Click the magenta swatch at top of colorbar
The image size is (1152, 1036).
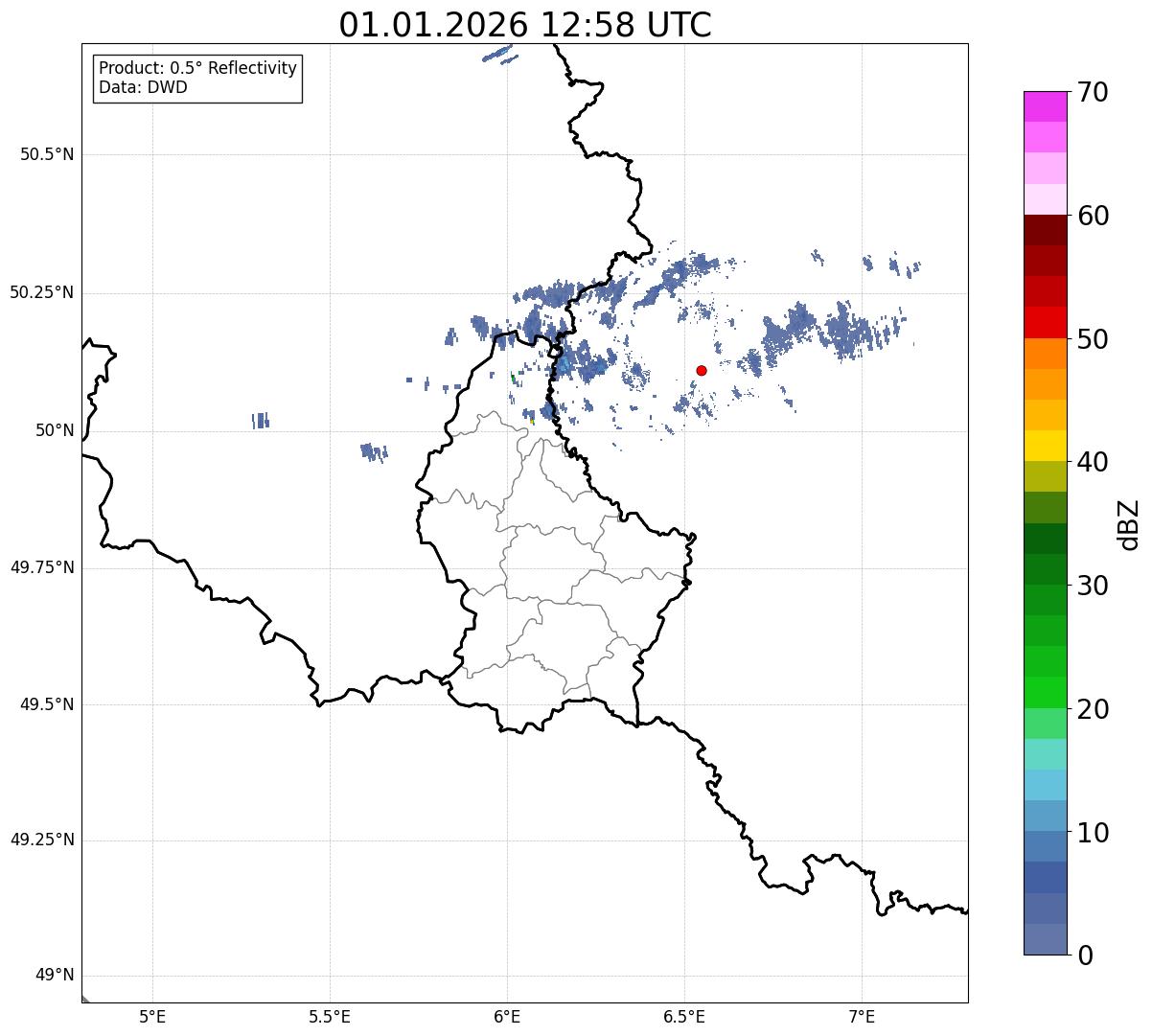click(x=1045, y=106)
